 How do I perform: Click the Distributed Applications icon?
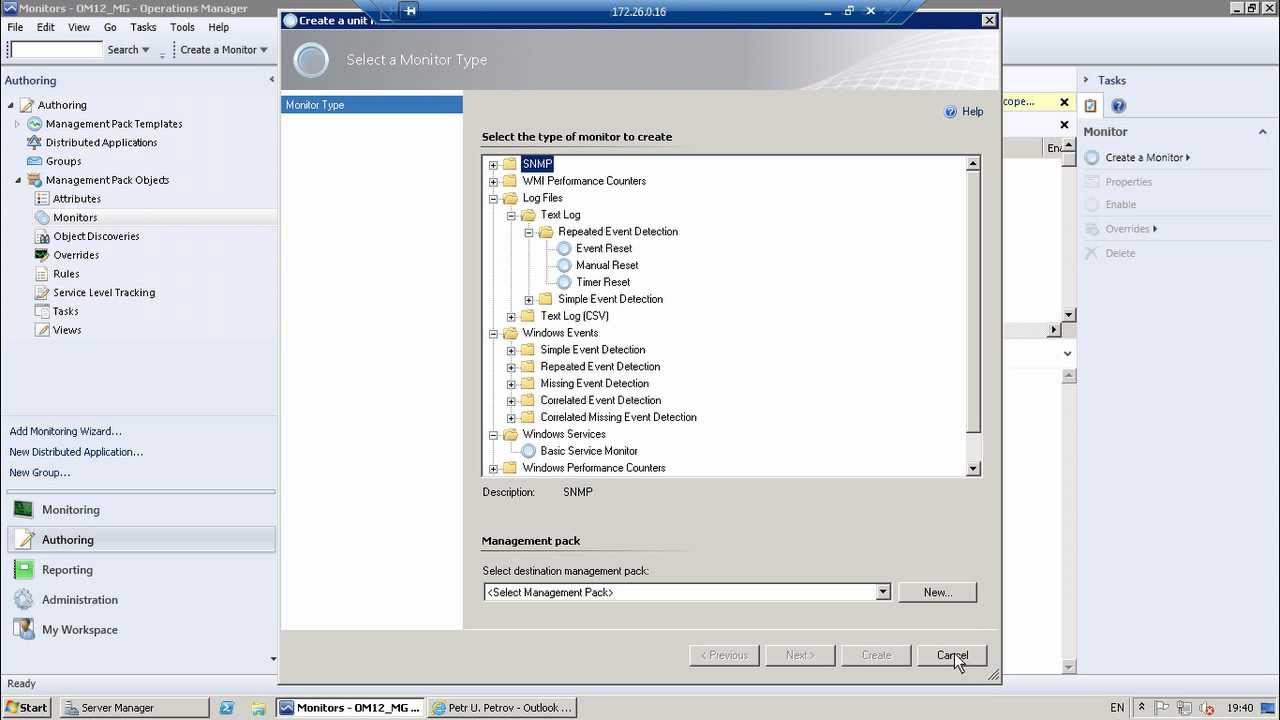(35, 142)
